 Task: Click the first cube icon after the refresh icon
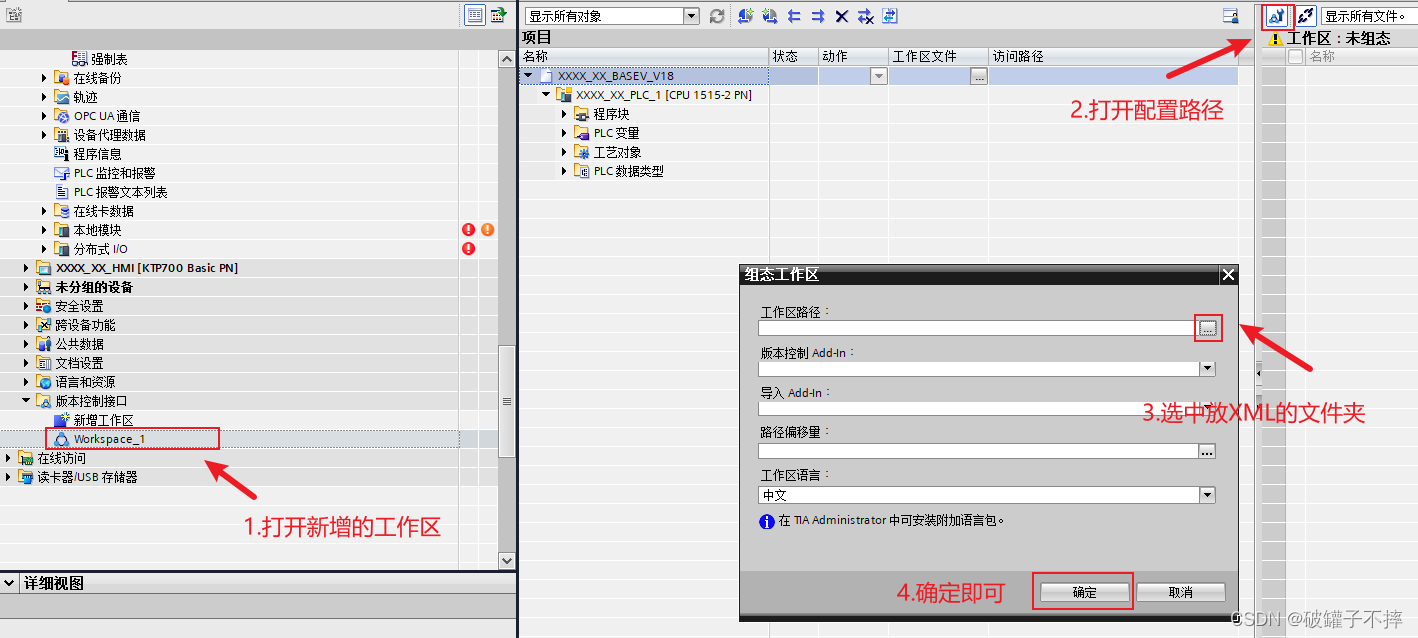click(745, 16)
